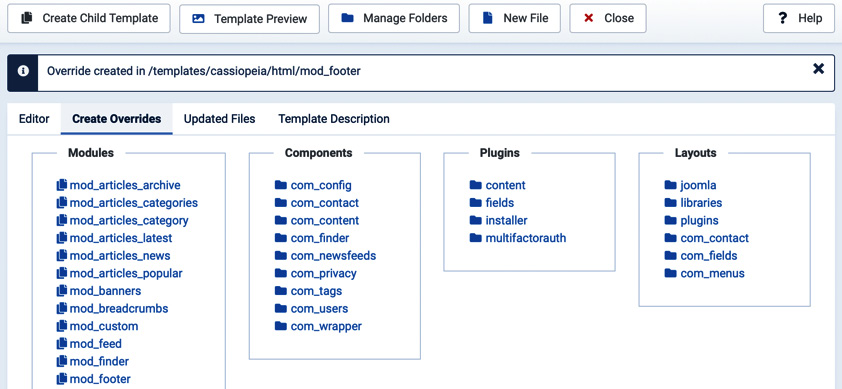Click folder icon beside com_contact under Layouts
The width and height of the screenshot is (842, 389).
[x=670, y=237]
